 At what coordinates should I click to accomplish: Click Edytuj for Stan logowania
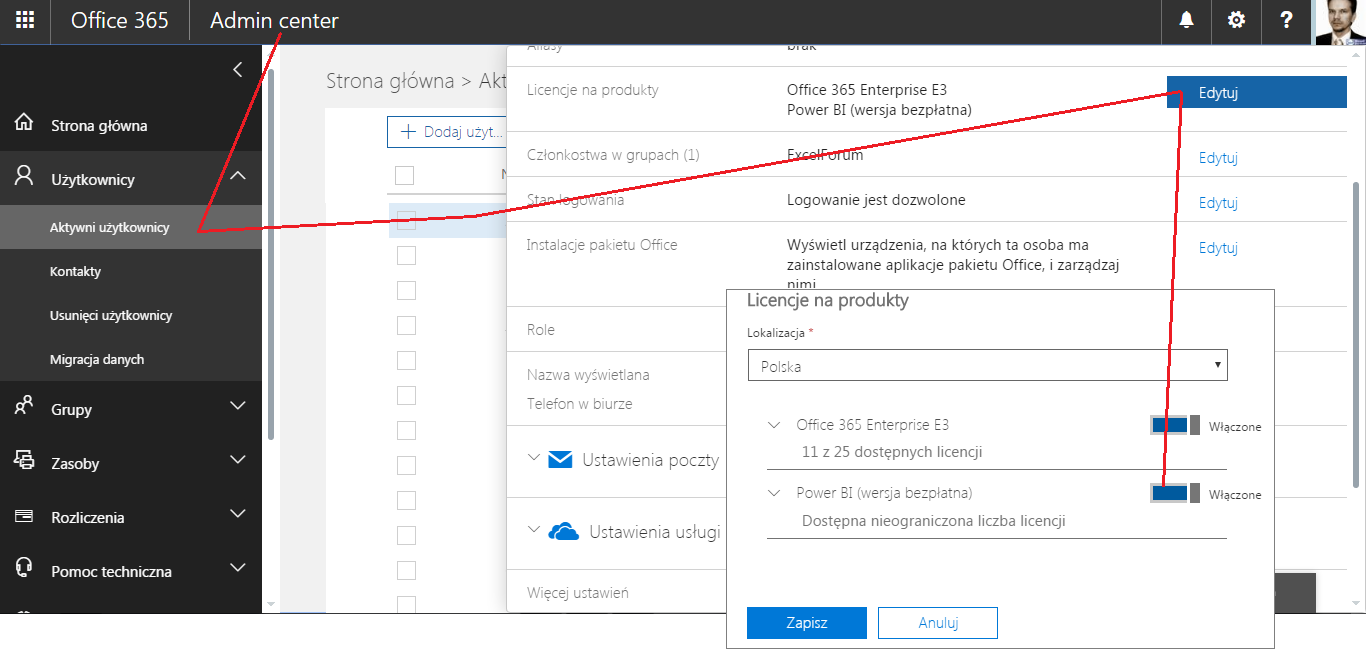coord(1218,202)
